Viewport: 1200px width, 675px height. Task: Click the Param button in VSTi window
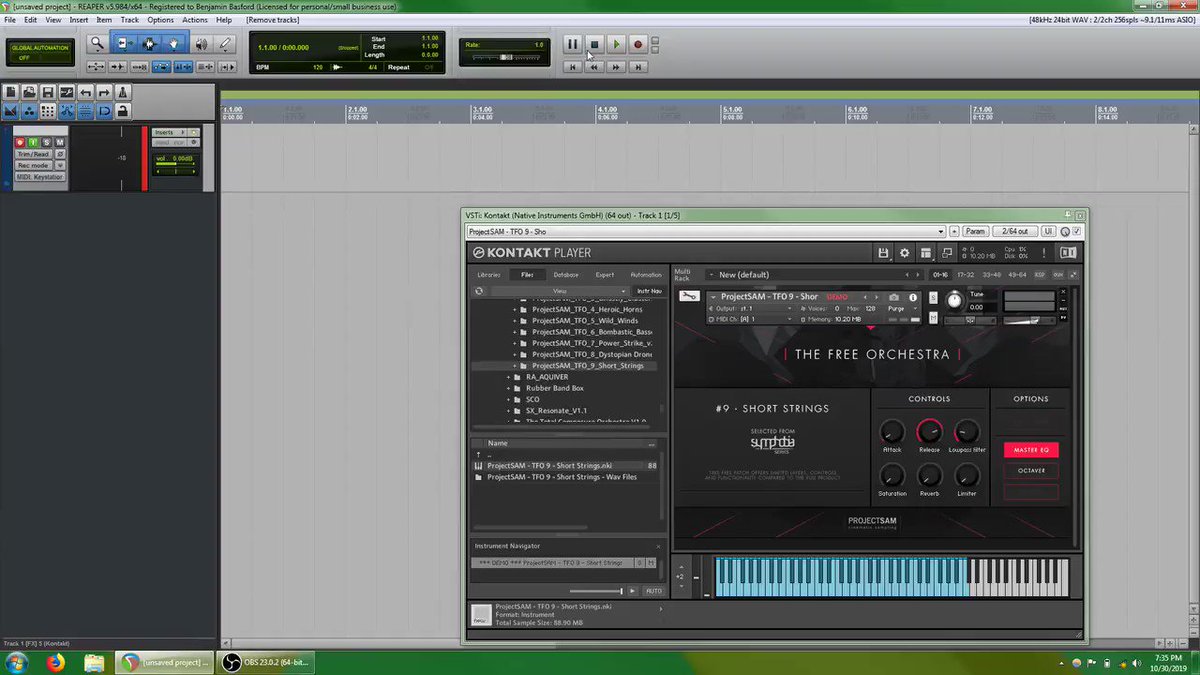tap(975, 231)
